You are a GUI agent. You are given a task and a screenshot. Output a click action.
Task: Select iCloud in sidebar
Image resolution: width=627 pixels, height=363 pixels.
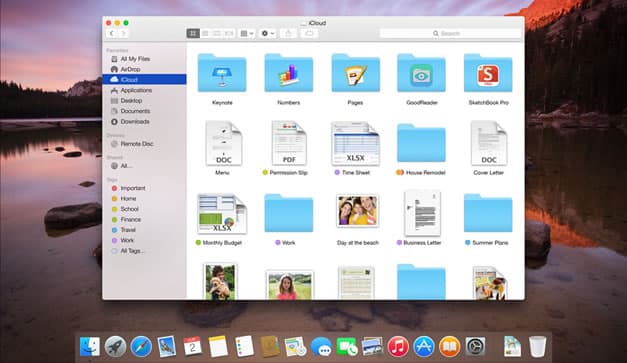(144, 80)
